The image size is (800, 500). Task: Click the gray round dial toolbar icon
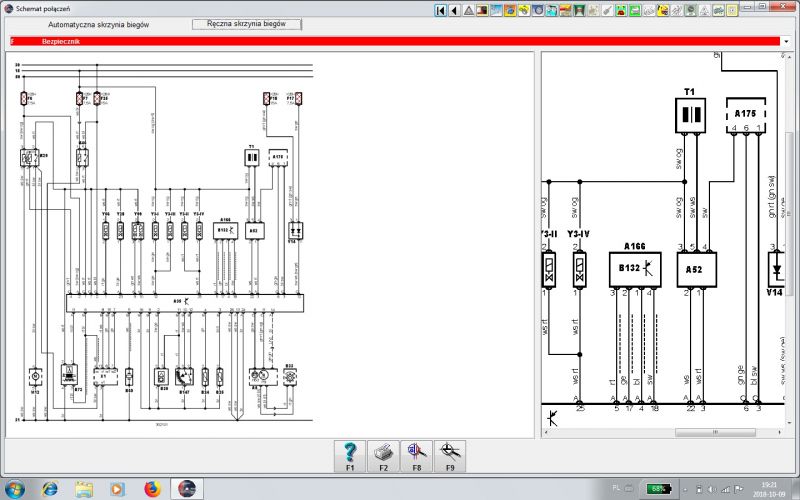[538, 10]
